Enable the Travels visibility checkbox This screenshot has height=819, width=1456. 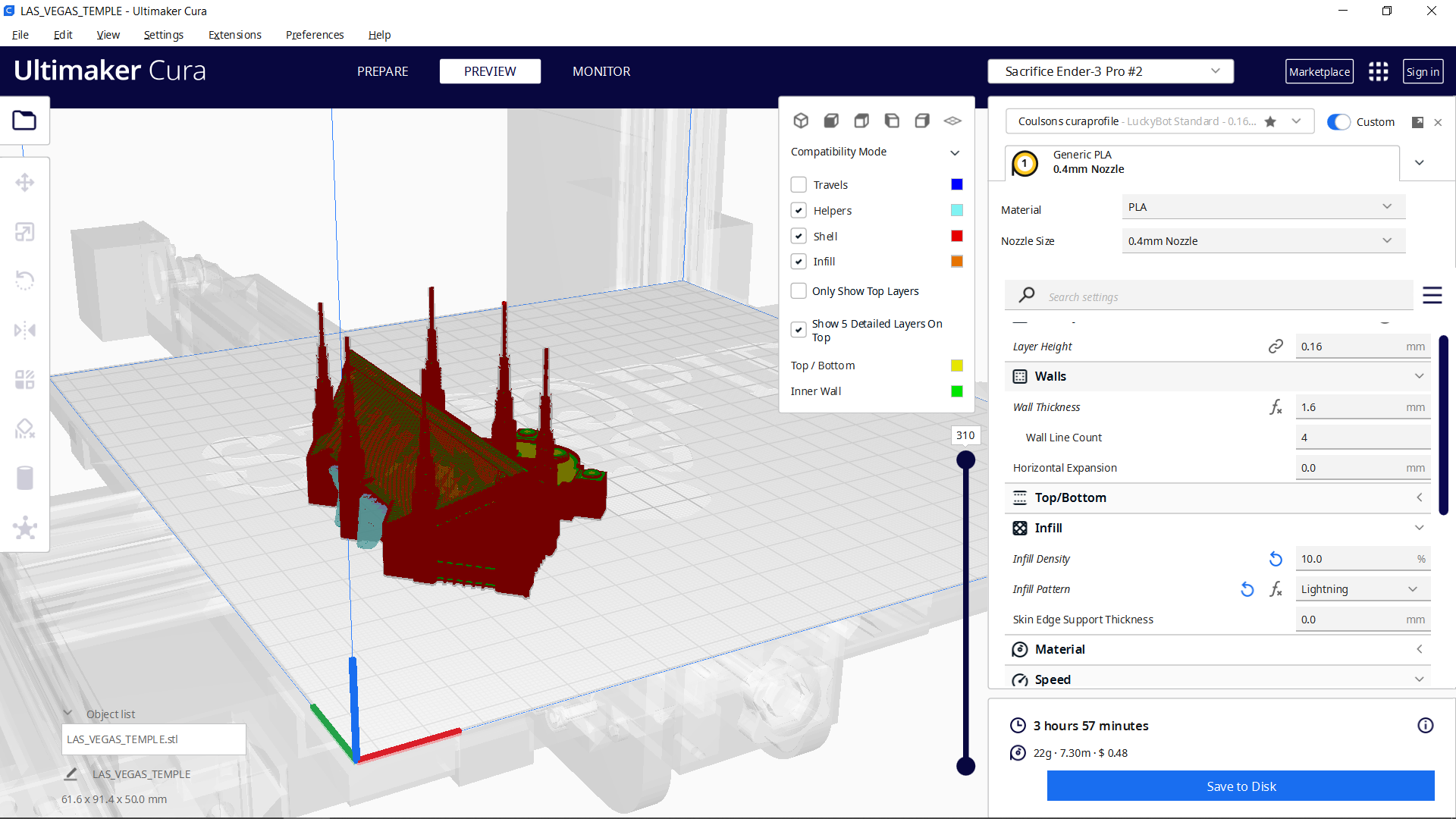click(x=799, y=184)
